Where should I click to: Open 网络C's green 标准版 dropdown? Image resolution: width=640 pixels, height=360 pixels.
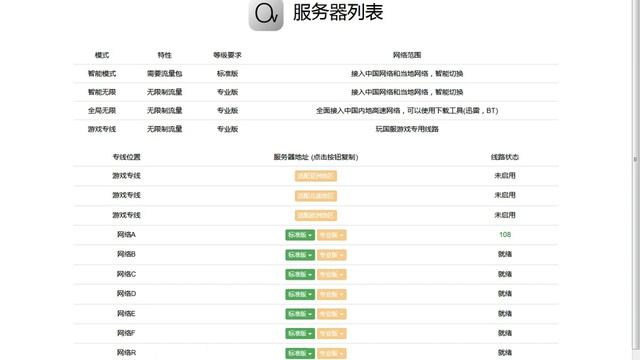pyautogui.click(x=300, y=274)
